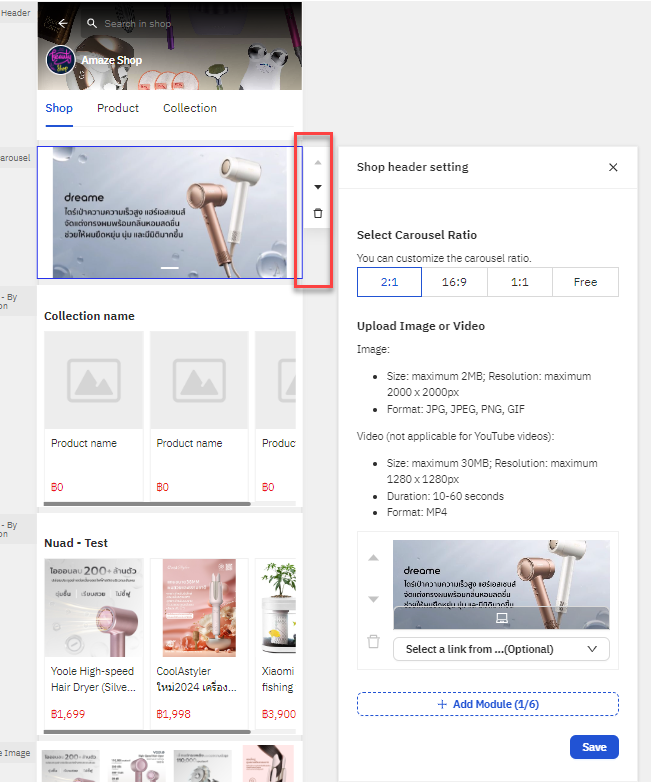Open Yoole High-speed Hair Dryer product
The height and width of the screenshot is (782, 651).
(x=93, y=643)
